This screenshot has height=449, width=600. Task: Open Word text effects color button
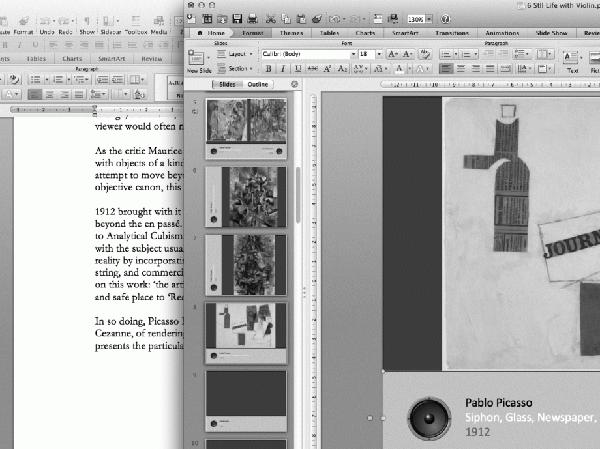[11, 94]
